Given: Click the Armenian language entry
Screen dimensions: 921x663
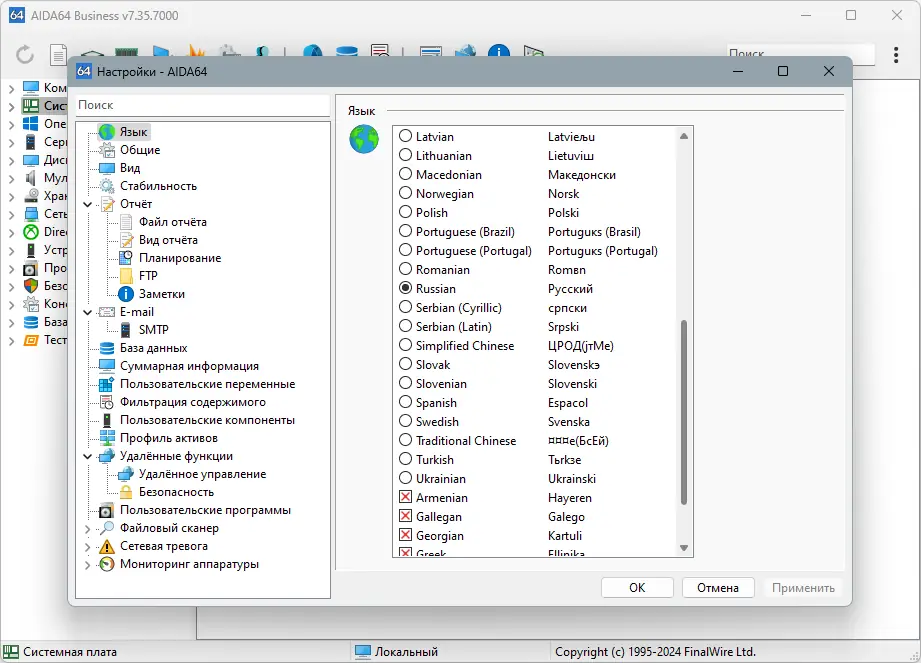Looking at the screenshot, I should click(442, 497).
